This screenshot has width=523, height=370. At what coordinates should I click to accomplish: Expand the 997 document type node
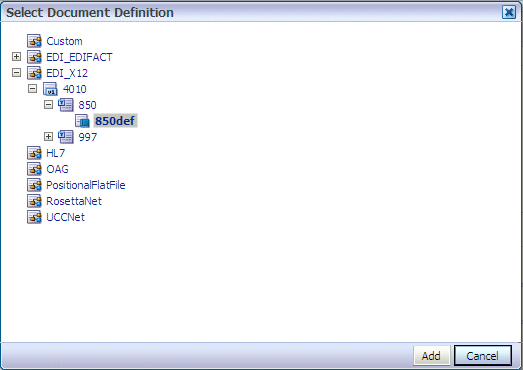[x=48, y=136]
